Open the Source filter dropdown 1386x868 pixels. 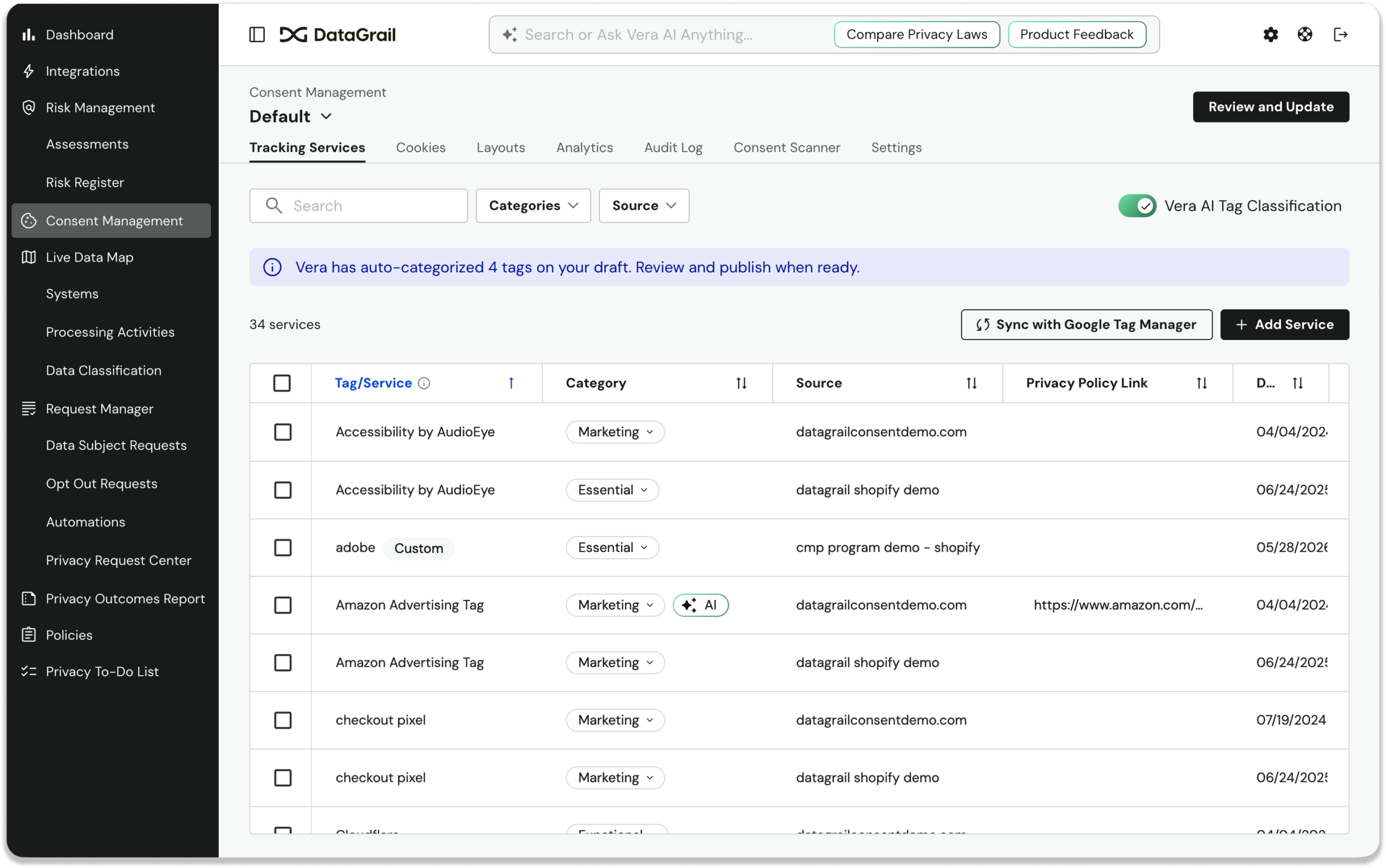[x=644, y=206]
